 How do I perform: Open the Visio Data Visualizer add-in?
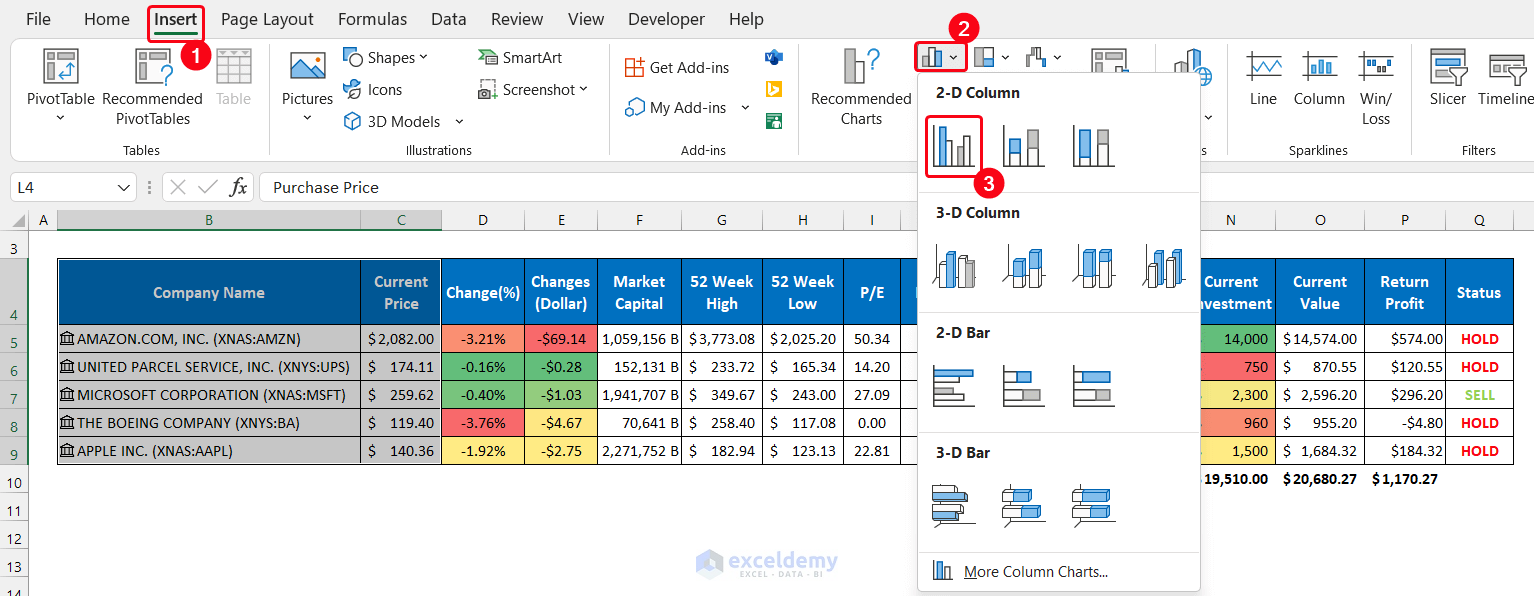tap(773, 58)
